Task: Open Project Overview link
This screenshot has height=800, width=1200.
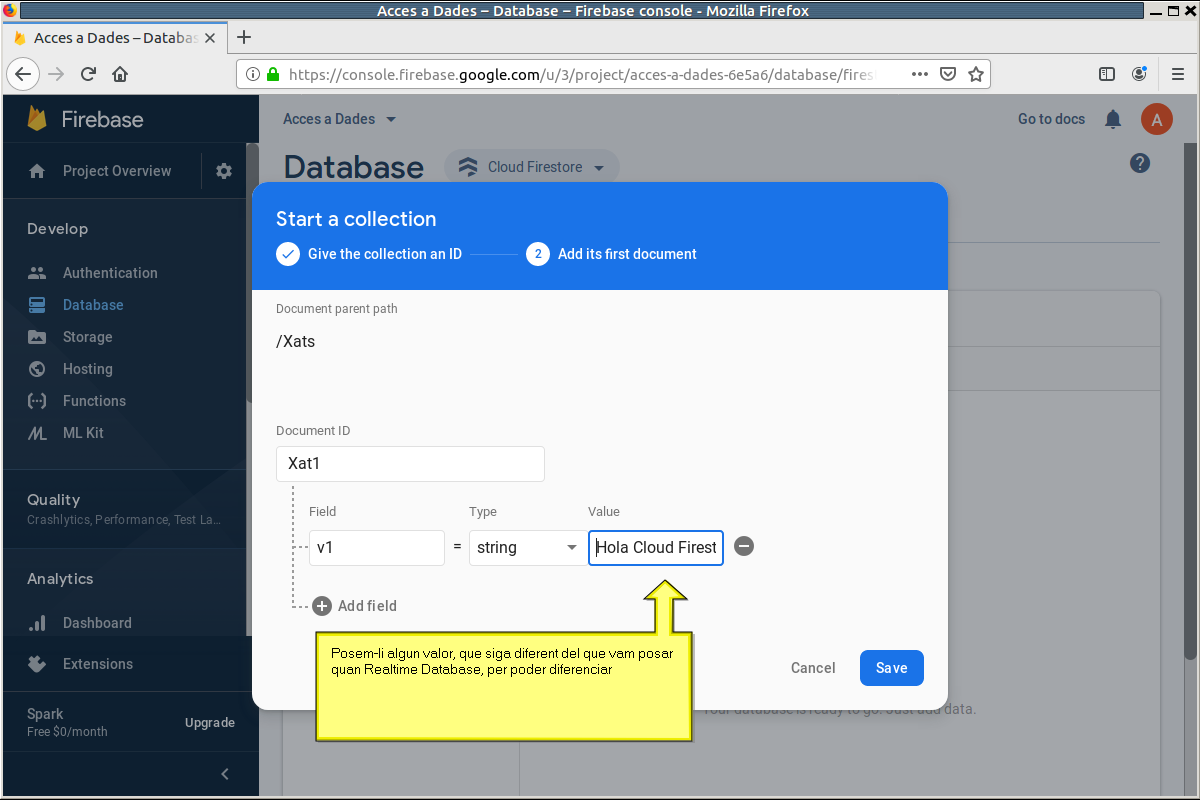Action: (117, 171)
